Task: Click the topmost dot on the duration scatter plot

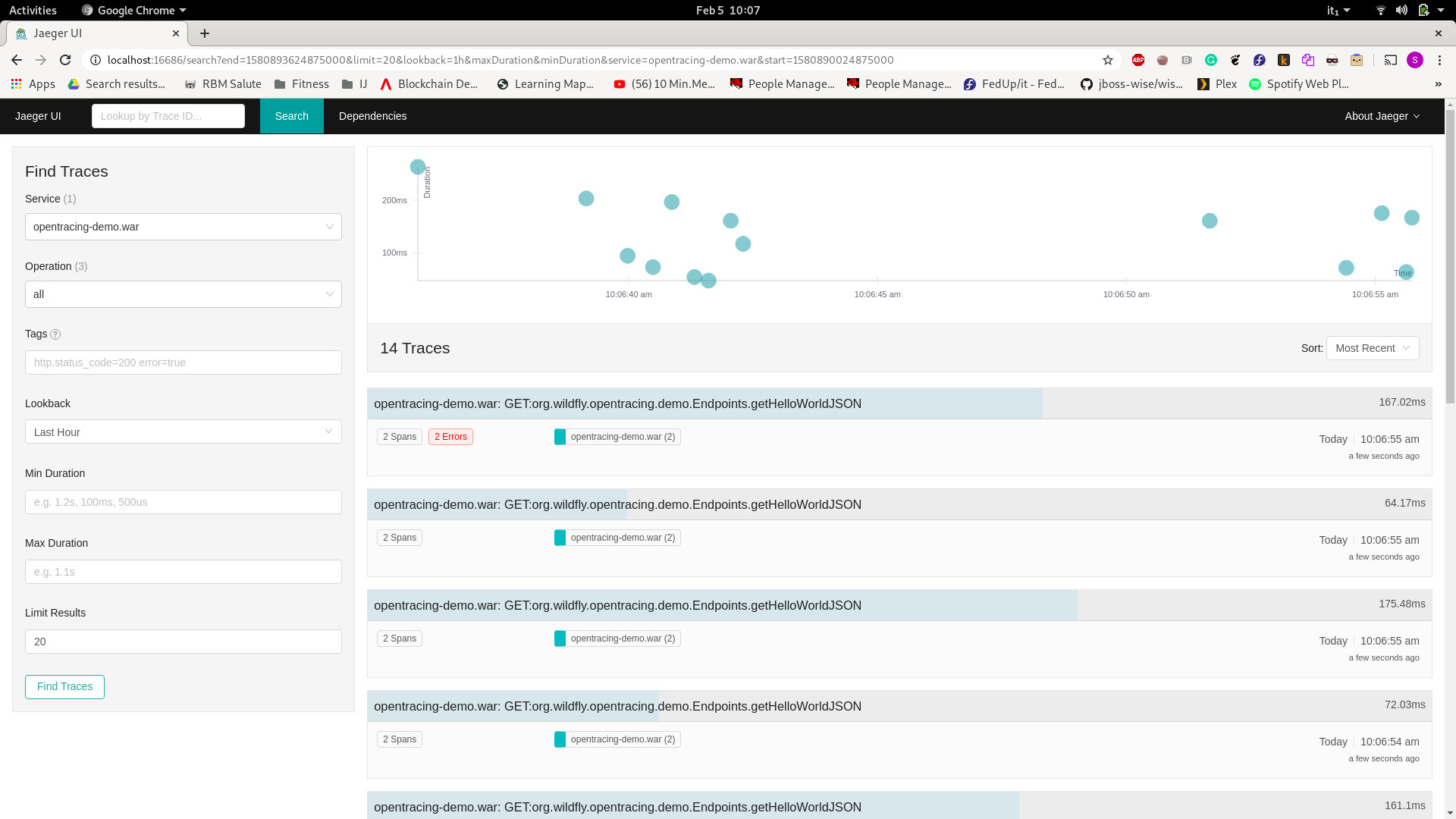Action: pos(417,167)
